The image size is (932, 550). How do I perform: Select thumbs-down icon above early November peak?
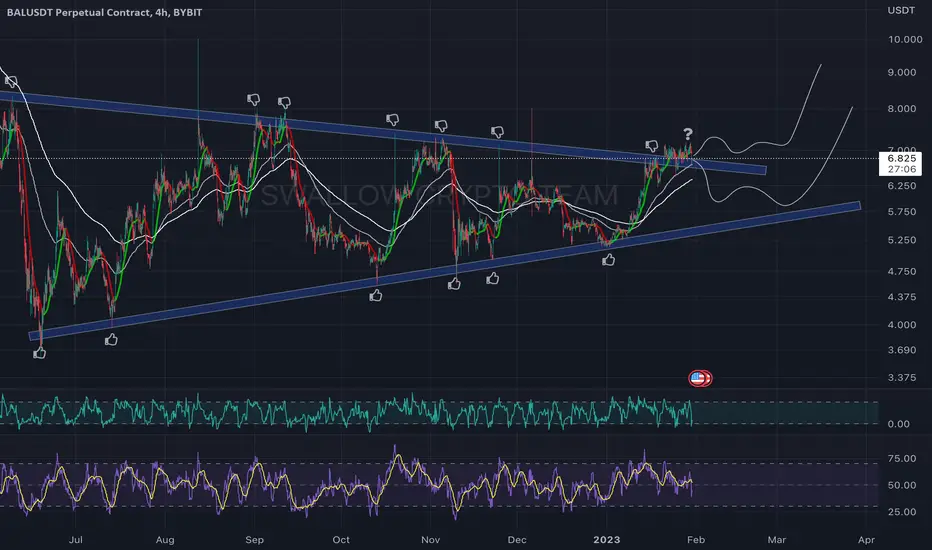point(440,125)
